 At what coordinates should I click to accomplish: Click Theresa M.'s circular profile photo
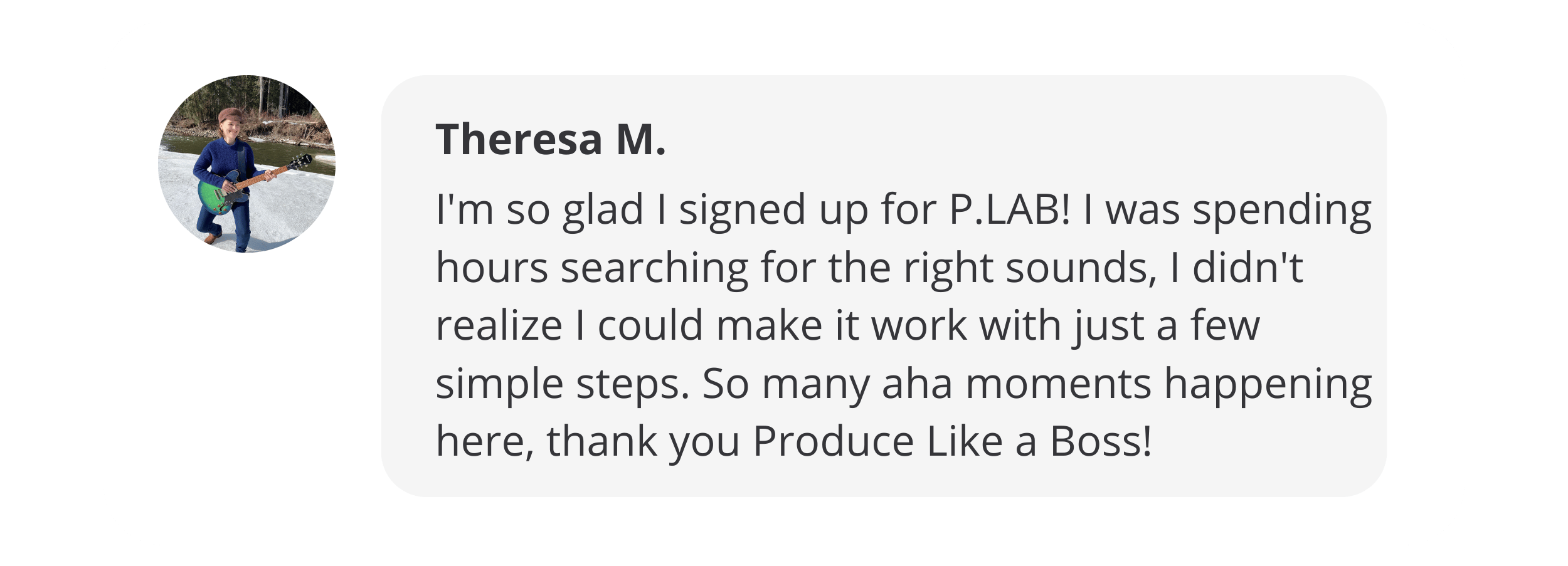246,164
